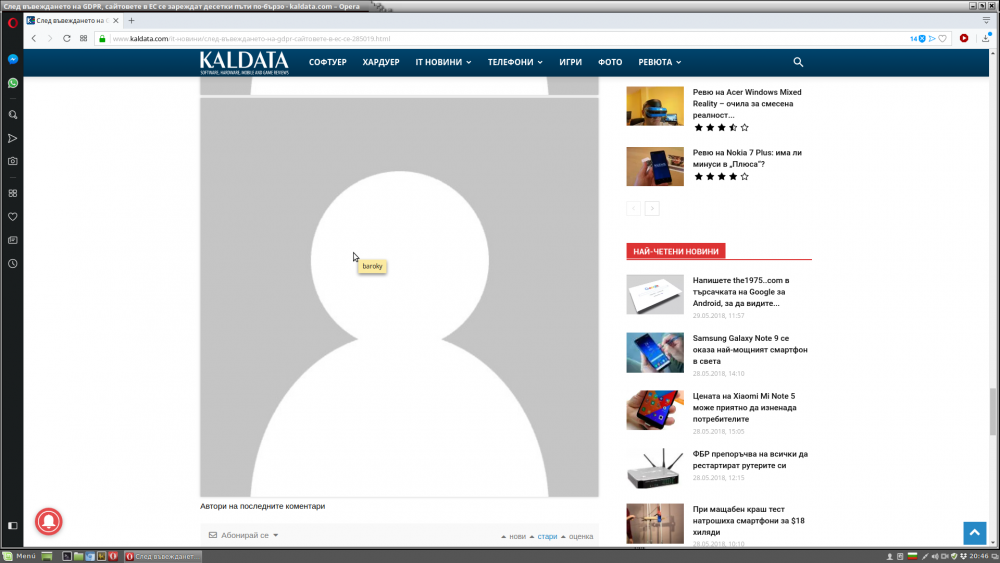Open the files folder in taskbar
The image size is (1000, 563).
click(78, 556)
